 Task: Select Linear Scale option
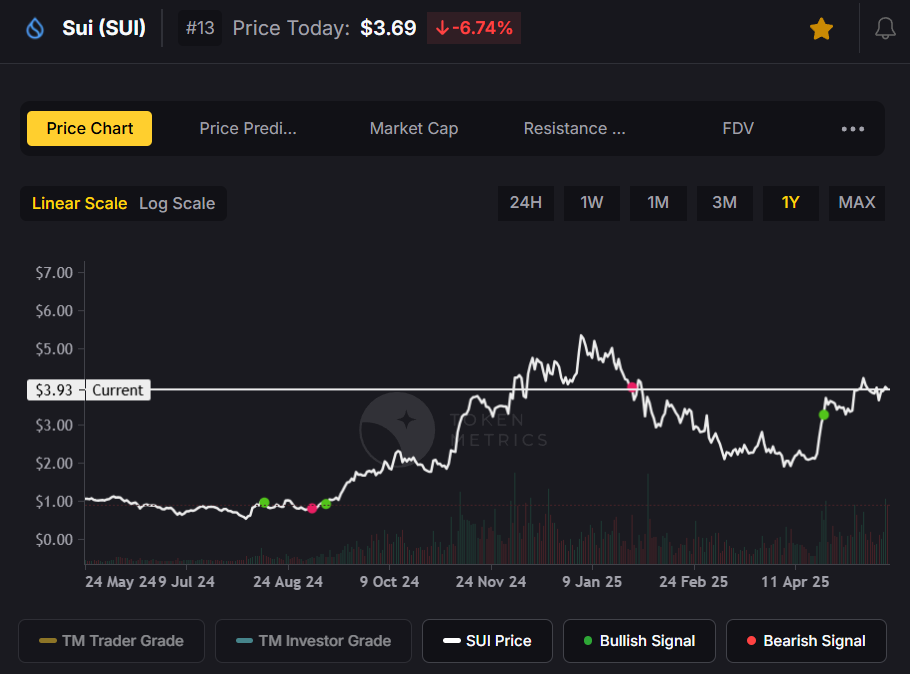click(80, 203)
